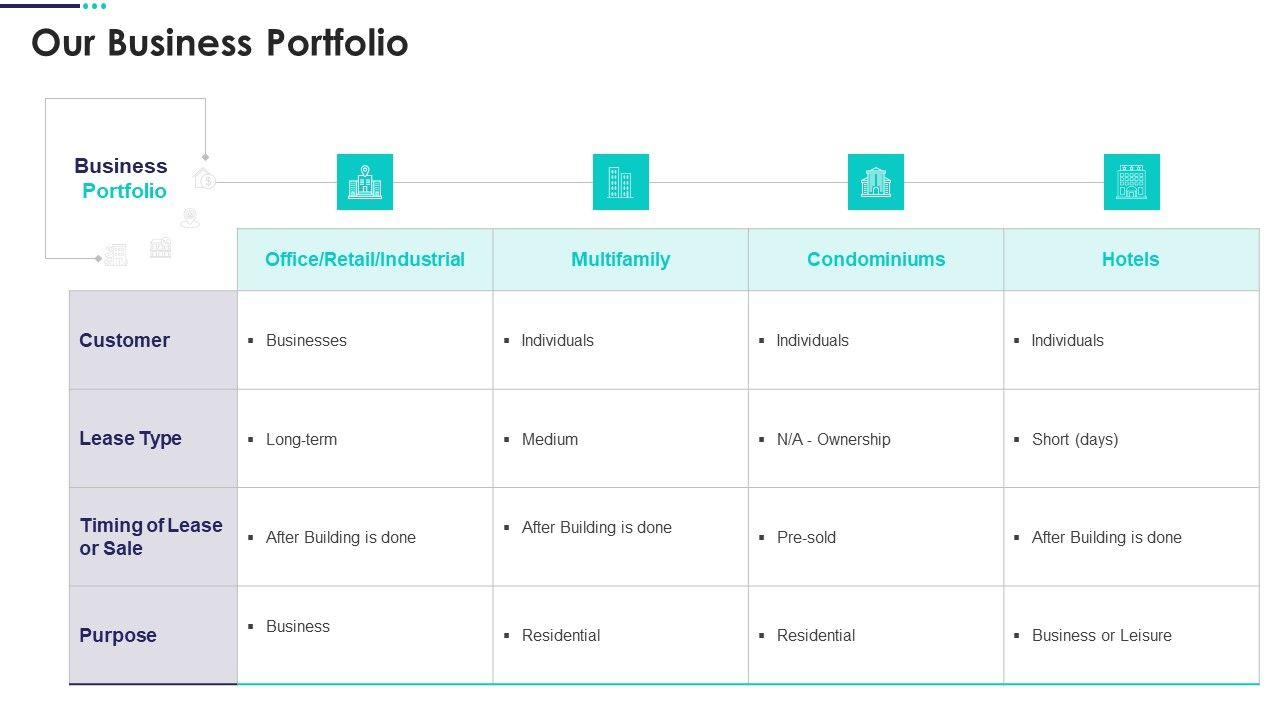1280x720 pixels.
Task: Click the Purpose row label
Action: click(118, 635)
